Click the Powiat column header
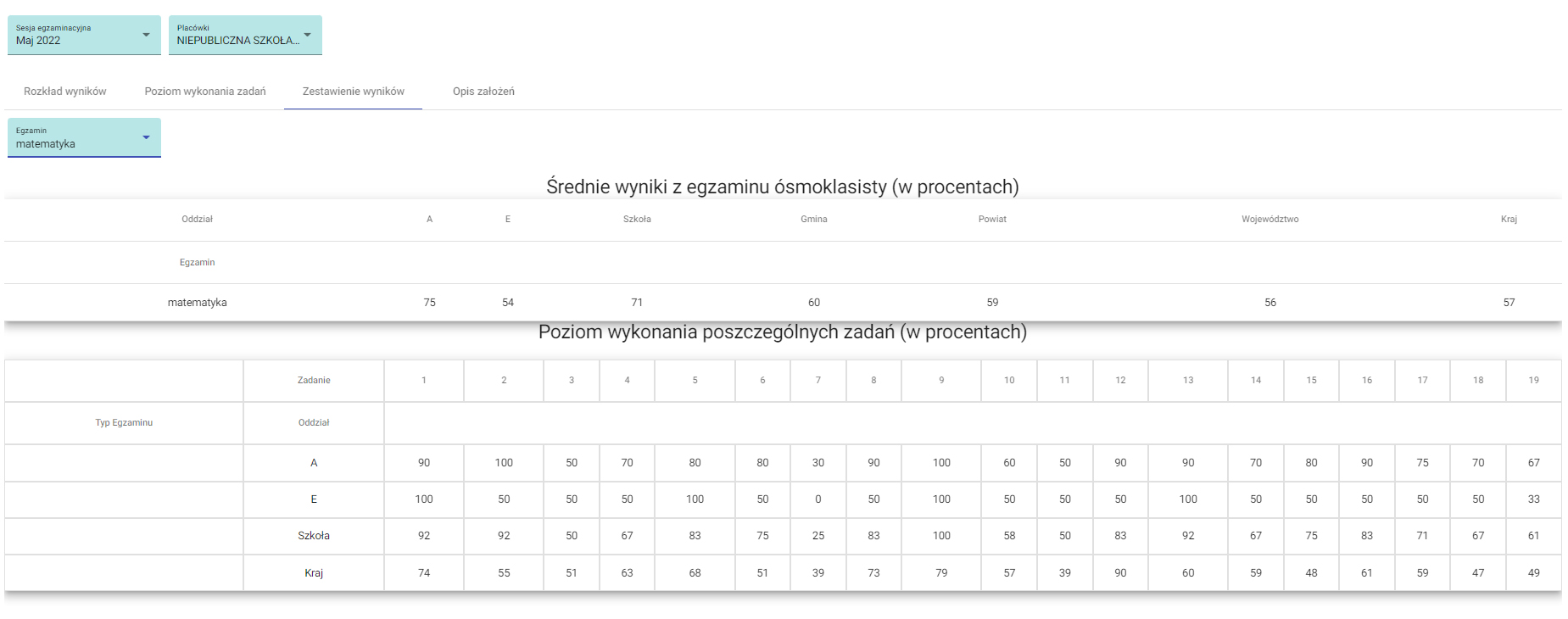 [x=992, y=219]
